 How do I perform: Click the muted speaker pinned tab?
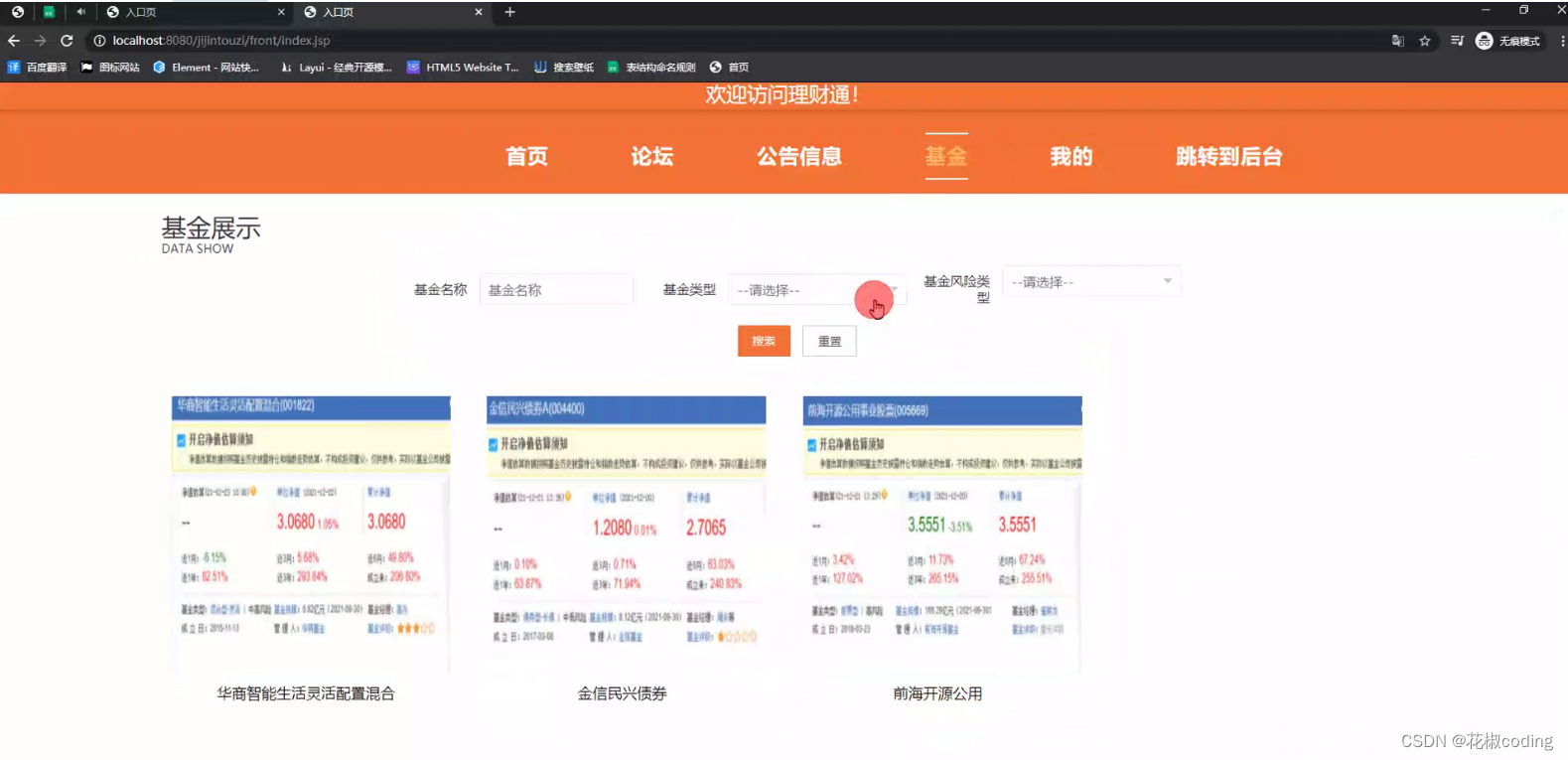(x=80, y=12)
